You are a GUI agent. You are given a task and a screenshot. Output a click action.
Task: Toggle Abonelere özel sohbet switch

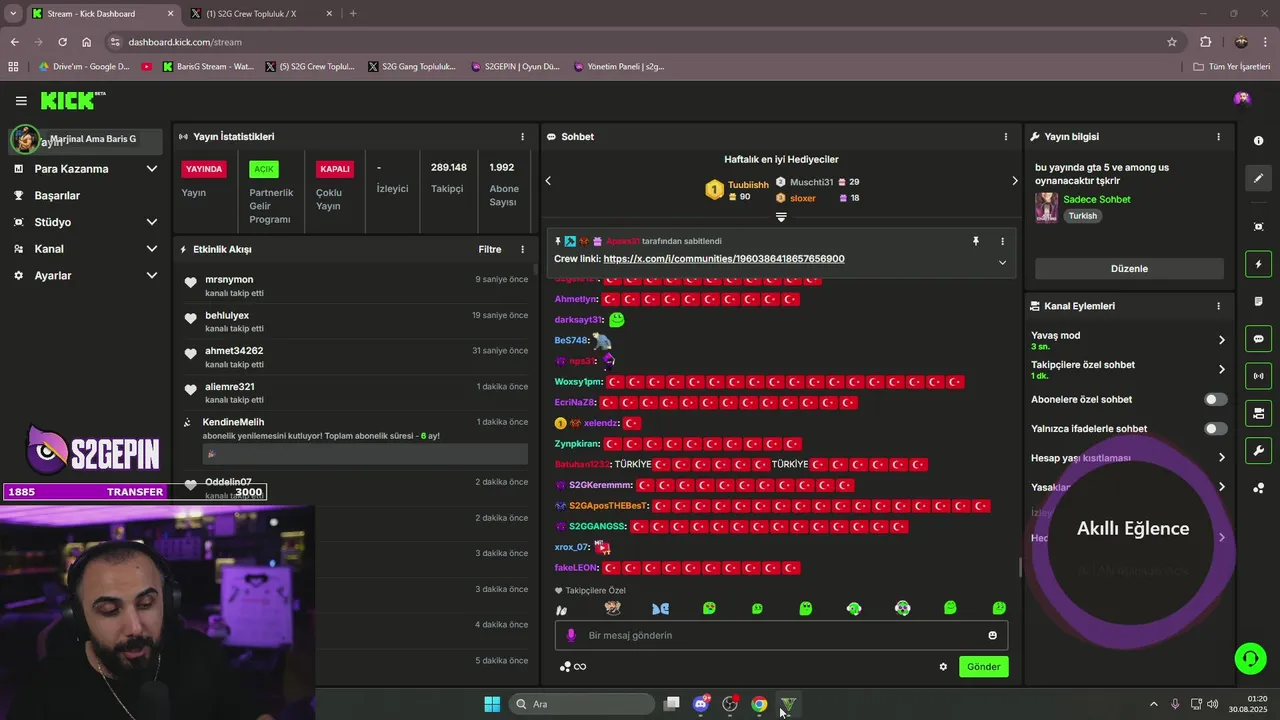(x=1215, y=399)
